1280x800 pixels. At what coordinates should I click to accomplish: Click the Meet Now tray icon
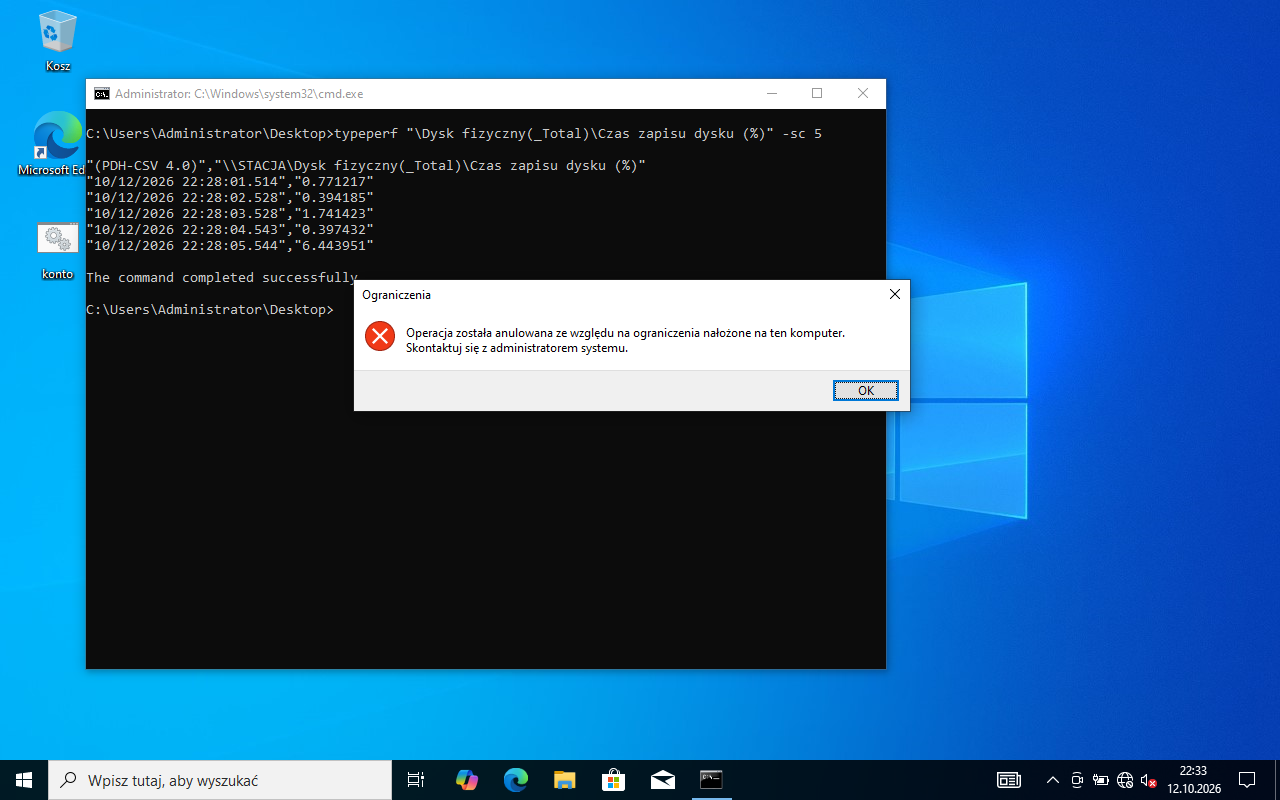coord(1077,780)
